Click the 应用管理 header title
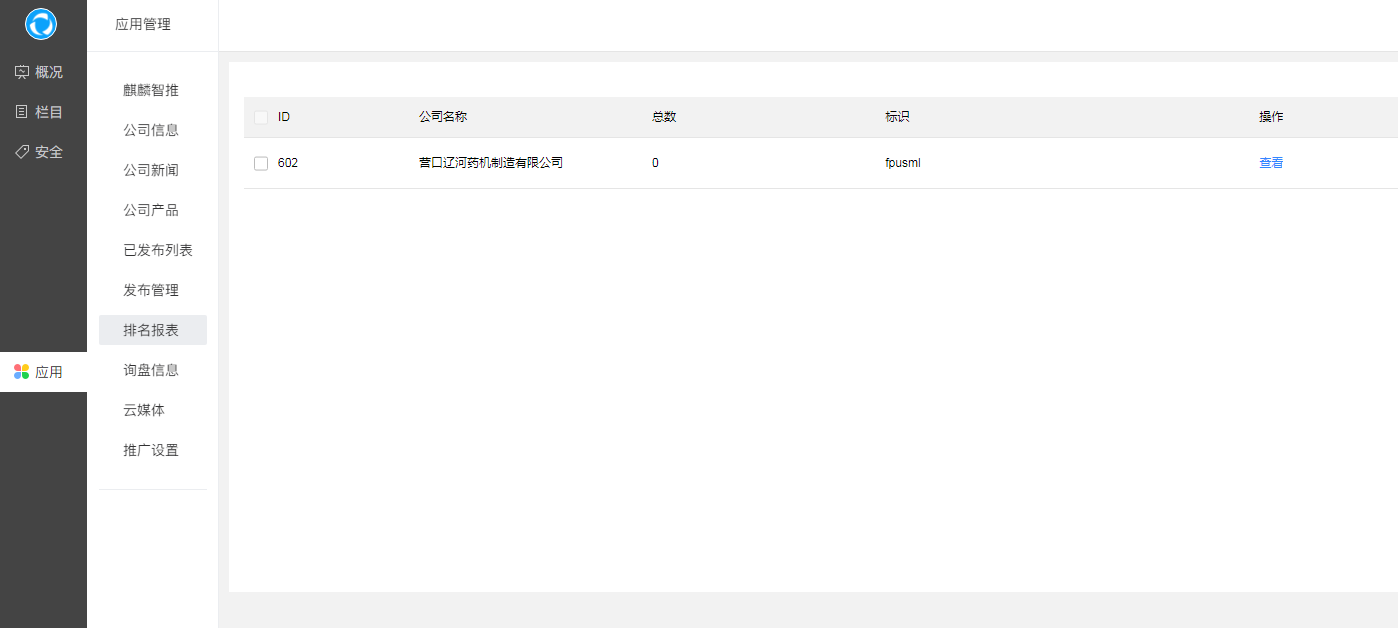Image resolution: width=1398 pixels, height=628 pixels. pos(143,25)
